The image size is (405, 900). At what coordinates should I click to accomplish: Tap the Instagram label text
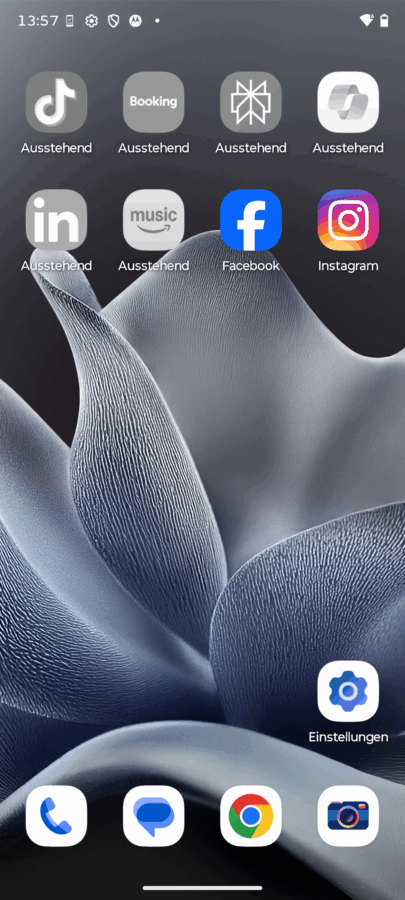click(348, 266)
